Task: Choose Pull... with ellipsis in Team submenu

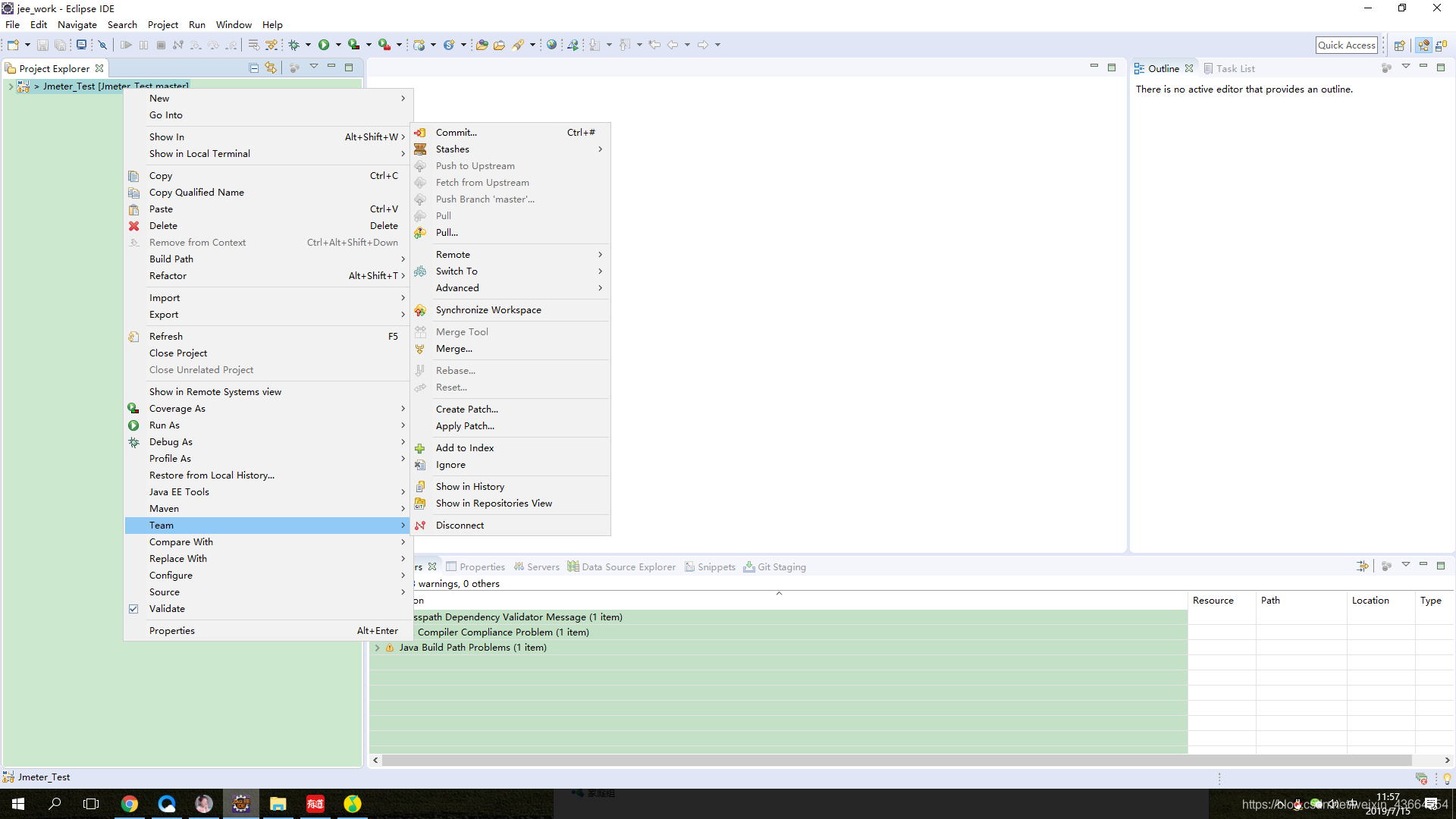Action: [x=510, y=233]
